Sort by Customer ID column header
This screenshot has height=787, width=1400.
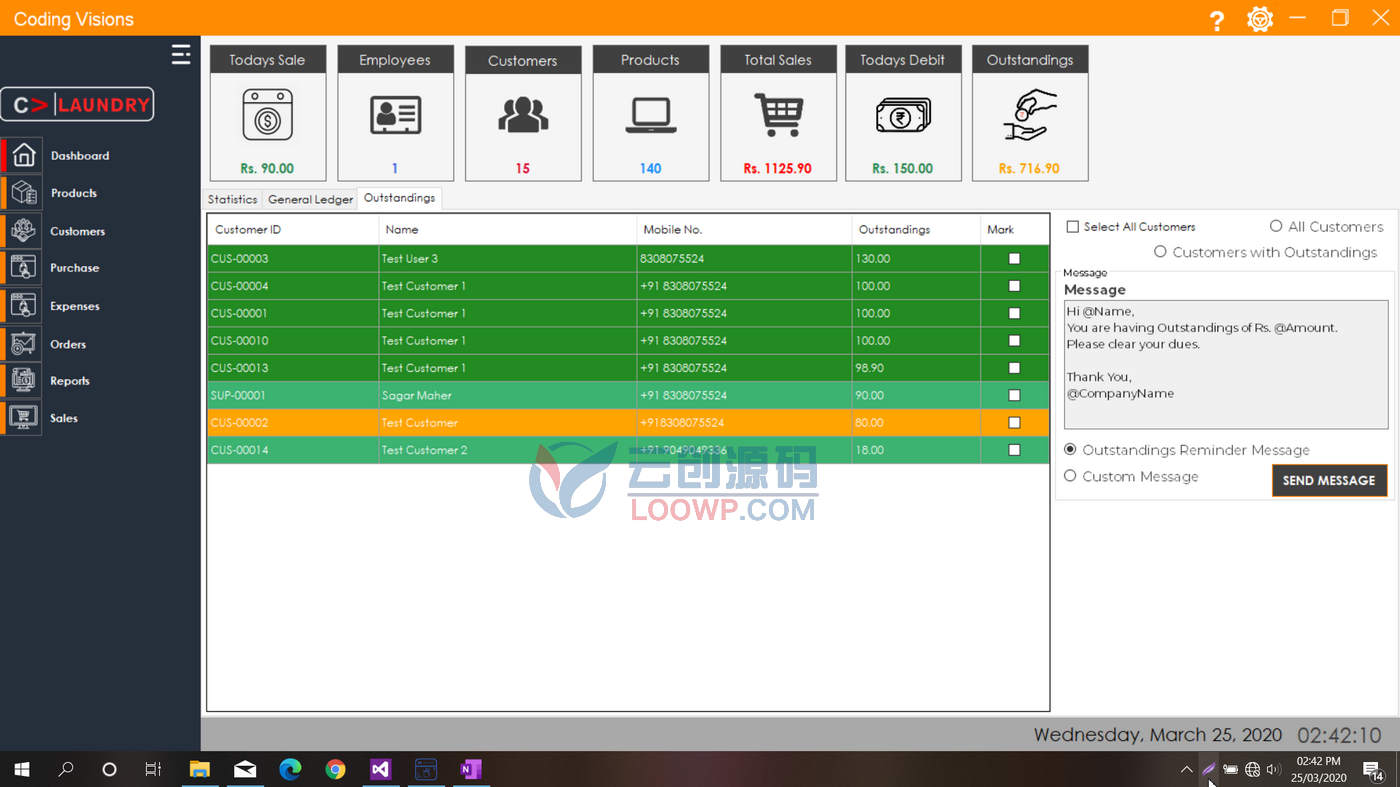(x=293, y=229)
